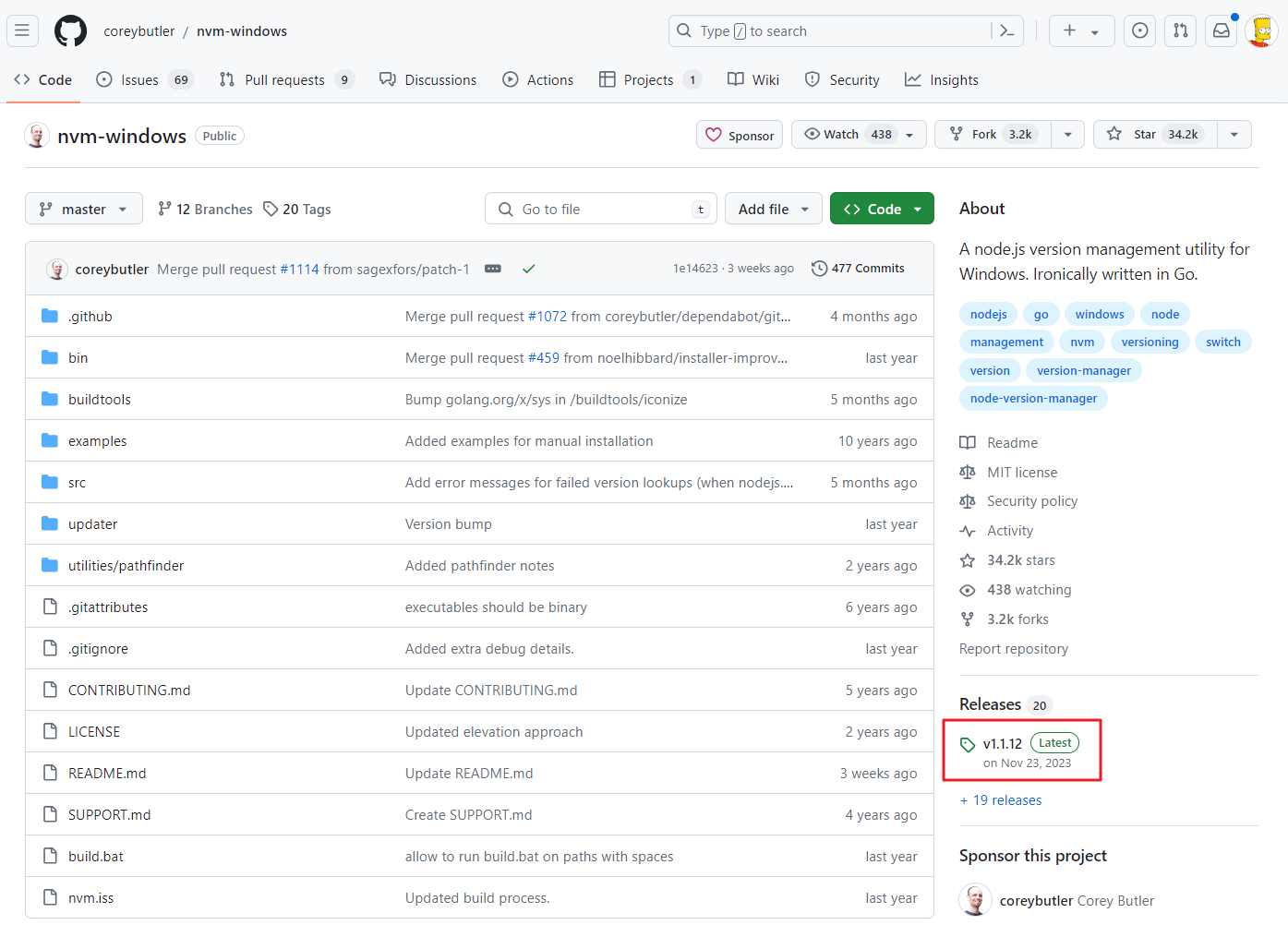This screenshot has height=925, width=1288.
Task: Open the Projects tab
Action: (650, 80)
